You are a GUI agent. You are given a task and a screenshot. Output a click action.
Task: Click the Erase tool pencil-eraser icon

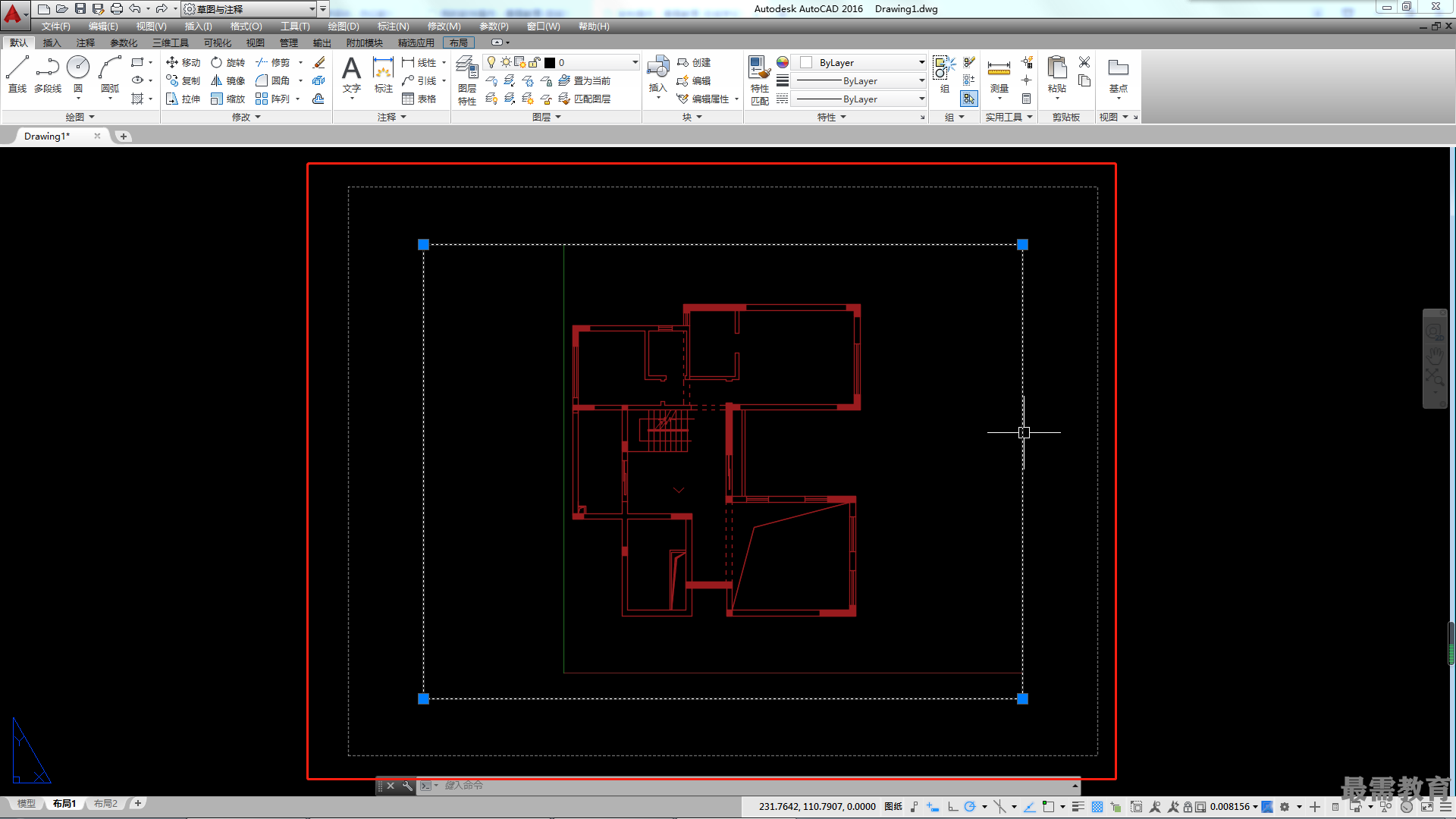pos(319,62)
